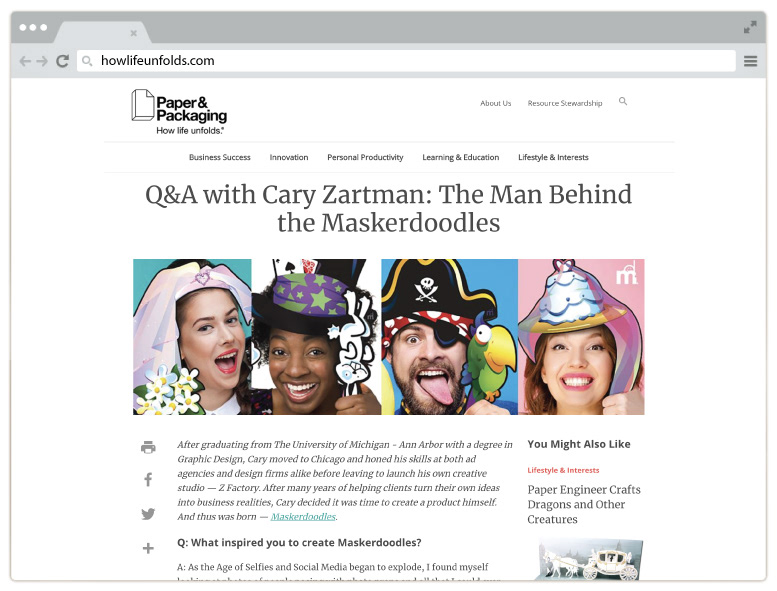
Task: Print the article using printer icon
Action: point(148,447)
